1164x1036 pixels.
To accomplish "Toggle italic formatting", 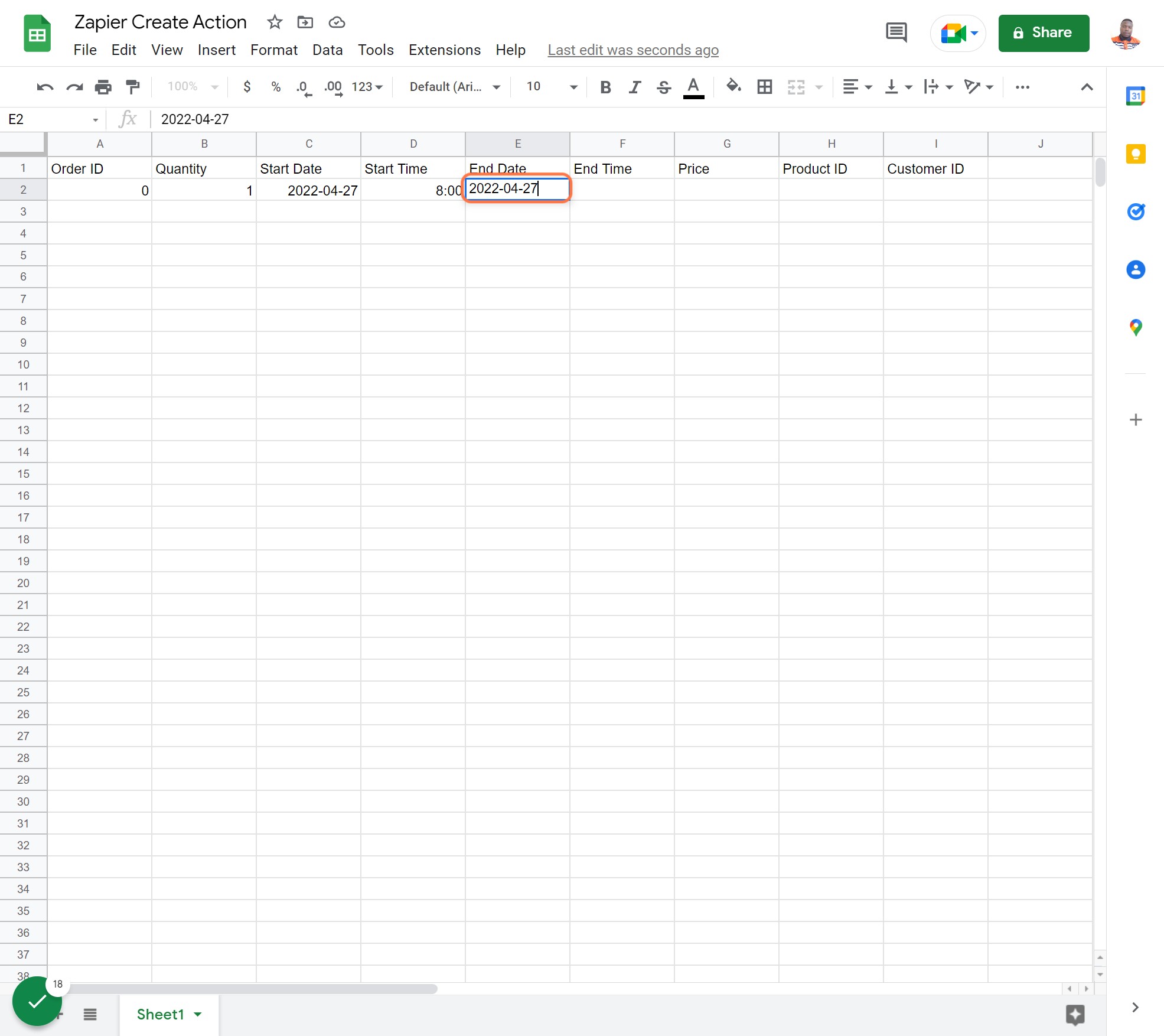I will [x=635, y=87].
